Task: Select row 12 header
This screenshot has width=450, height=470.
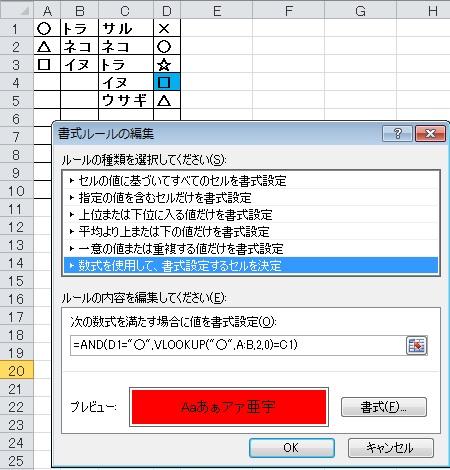Action: [17, 226]
